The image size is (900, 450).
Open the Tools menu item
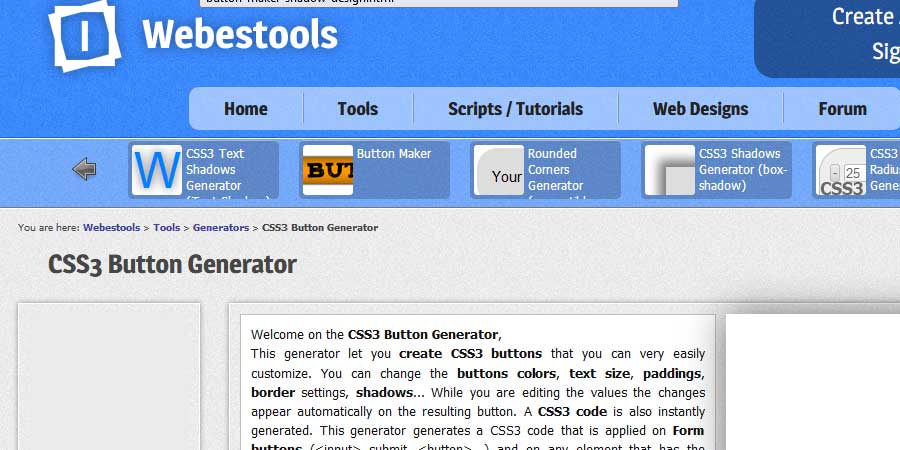358,108
